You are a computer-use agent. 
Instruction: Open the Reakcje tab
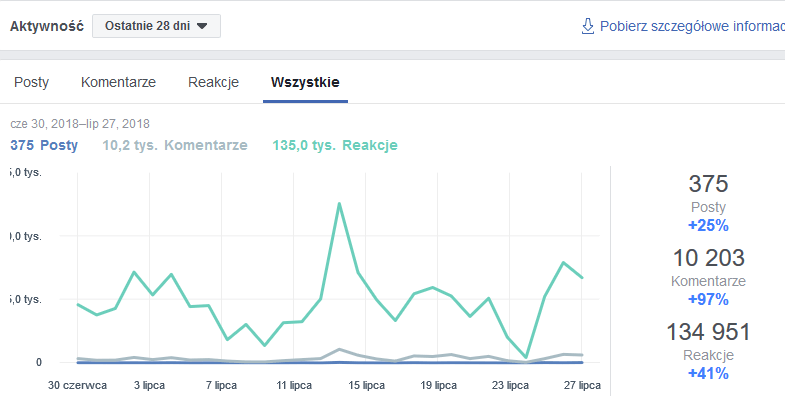(x=213, y=82)
